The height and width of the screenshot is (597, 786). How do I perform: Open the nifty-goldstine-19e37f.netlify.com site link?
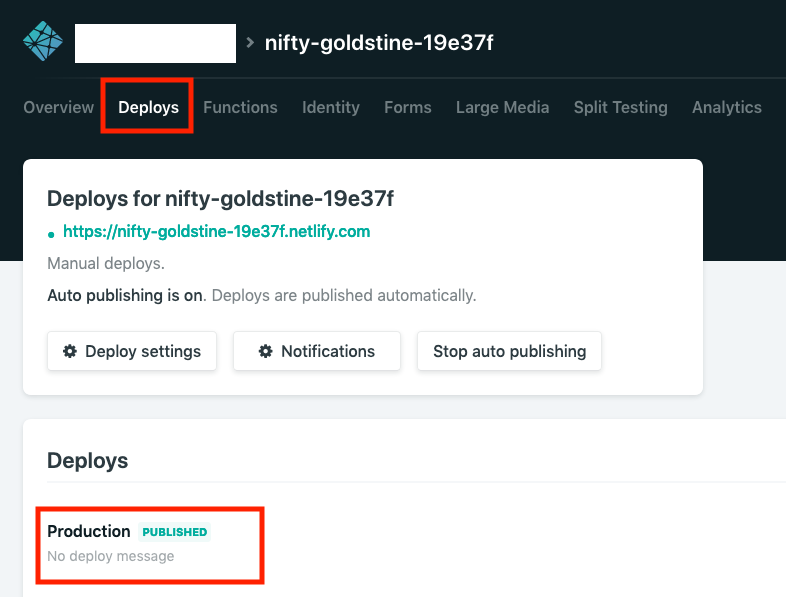(217, 232)
